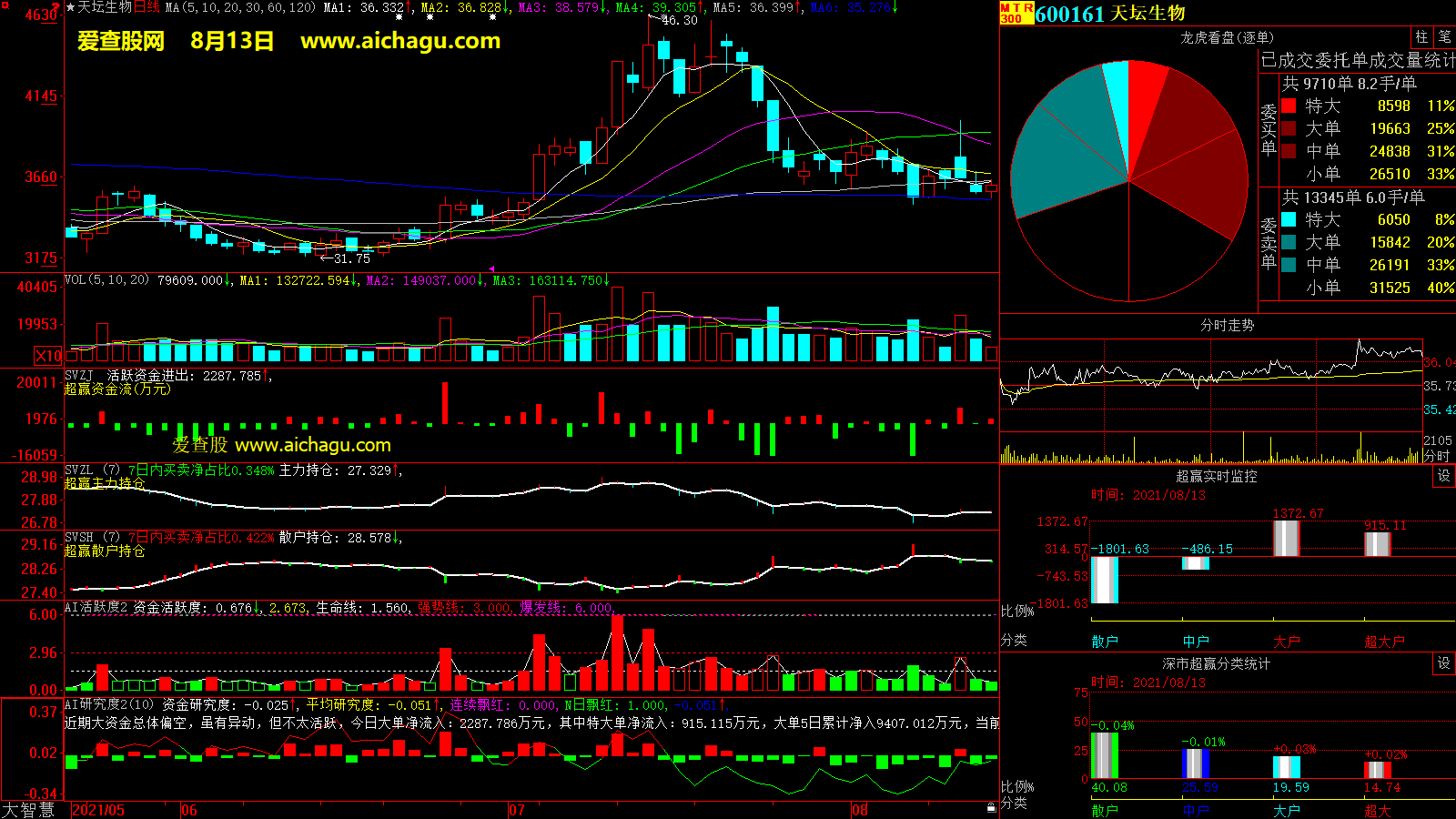Click the 日线 period label

click(x=147, y=7)
